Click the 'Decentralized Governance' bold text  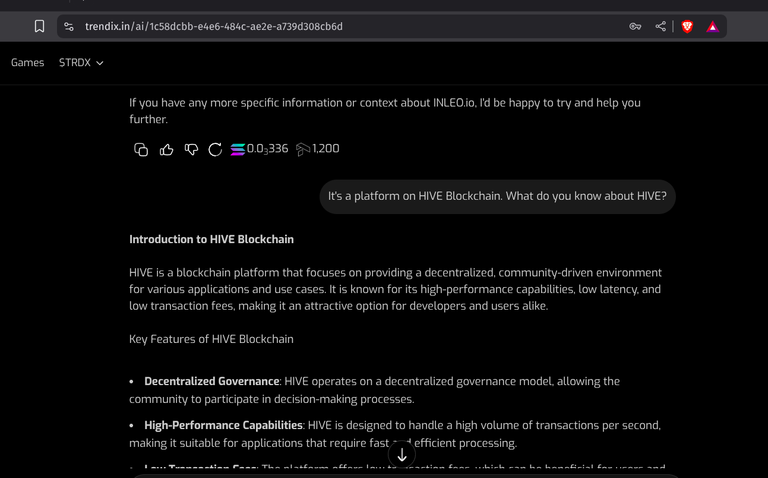tap(212, 382)
